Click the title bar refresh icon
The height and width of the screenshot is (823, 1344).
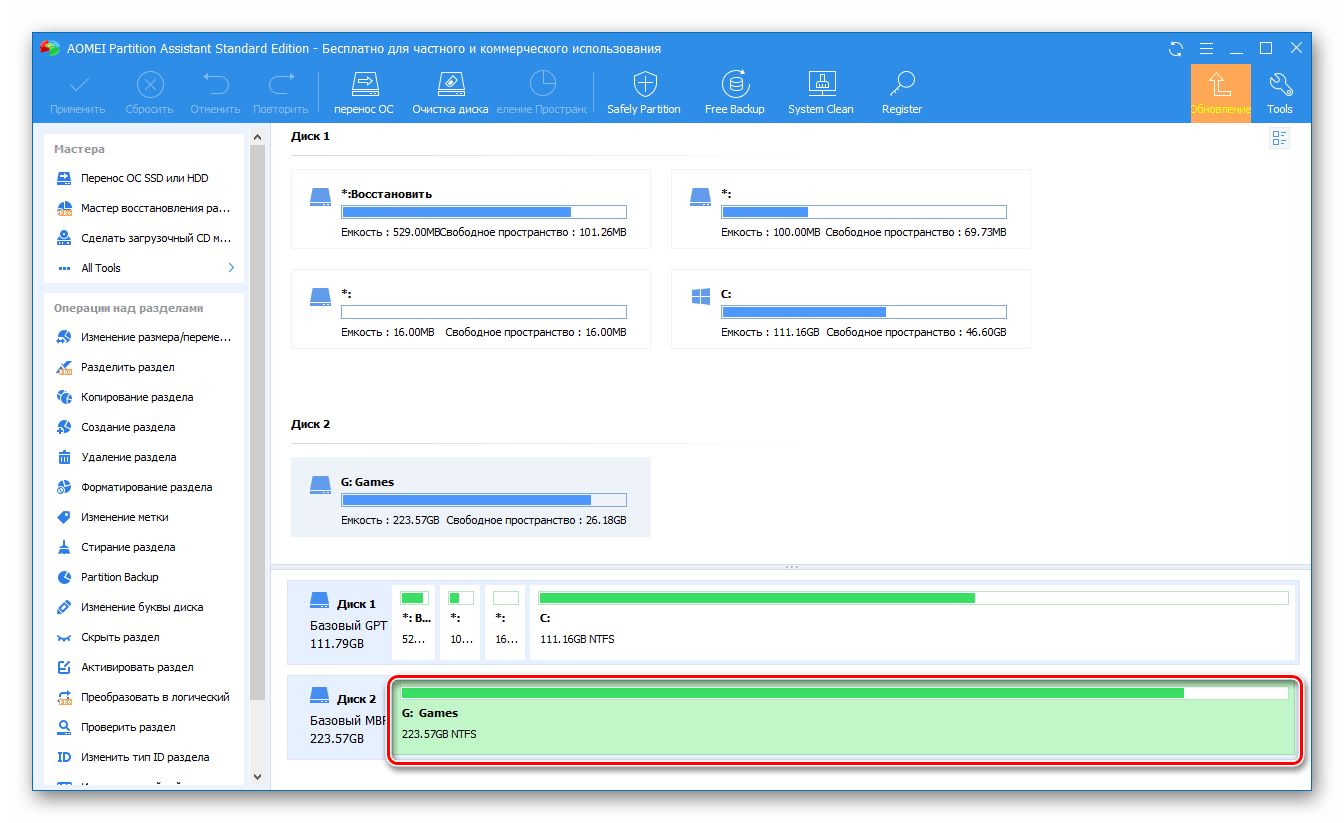click(x=1175, y=48)
